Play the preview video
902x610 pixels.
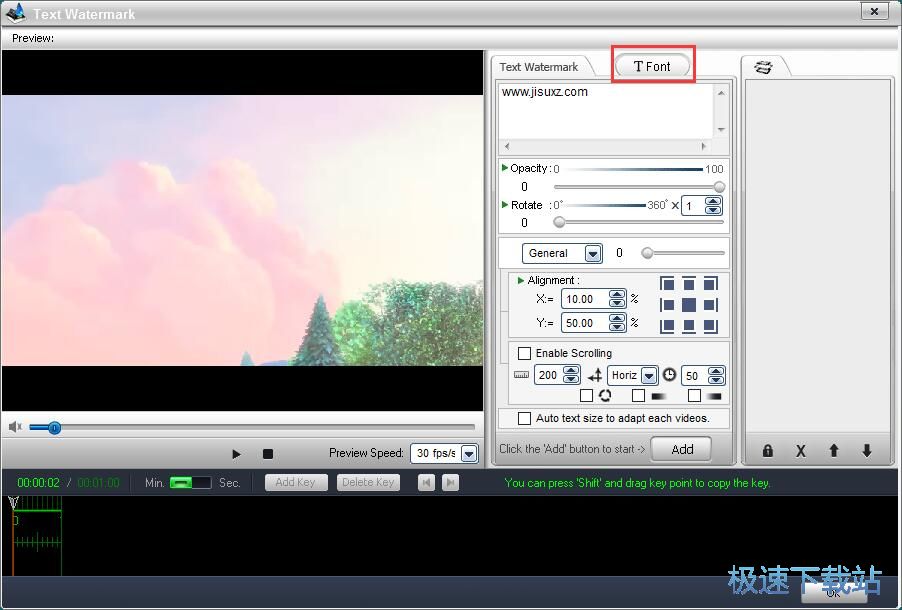[236, 454]
